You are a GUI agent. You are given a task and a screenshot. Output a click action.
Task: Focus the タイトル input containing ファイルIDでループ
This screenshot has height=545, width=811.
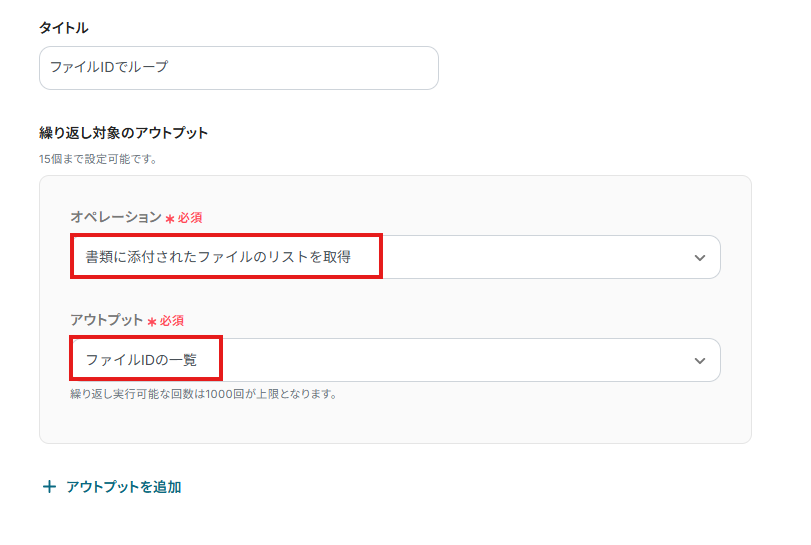(x=238, y=68)
